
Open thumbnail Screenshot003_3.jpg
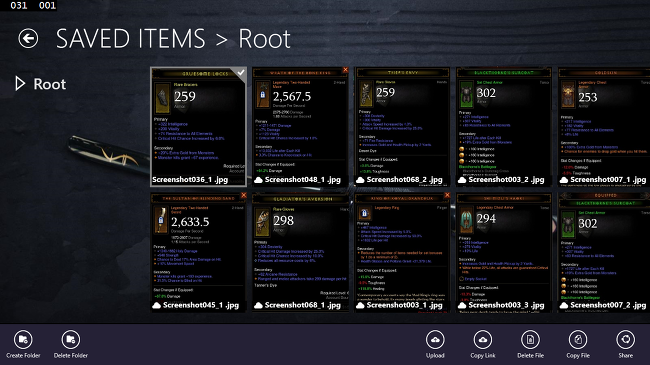(504, 252)
